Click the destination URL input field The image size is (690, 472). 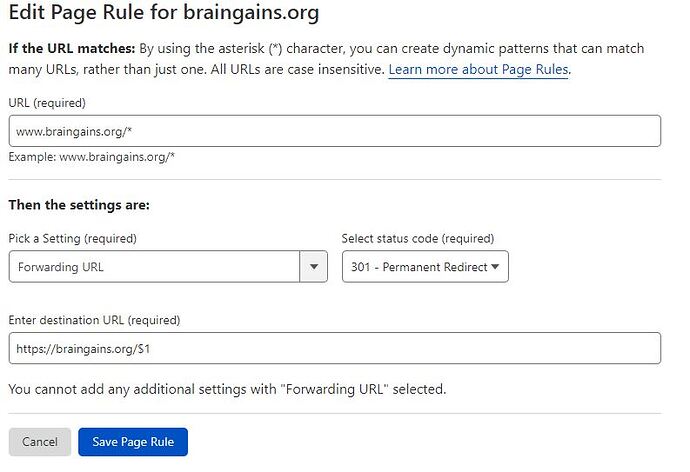point(335,348)
